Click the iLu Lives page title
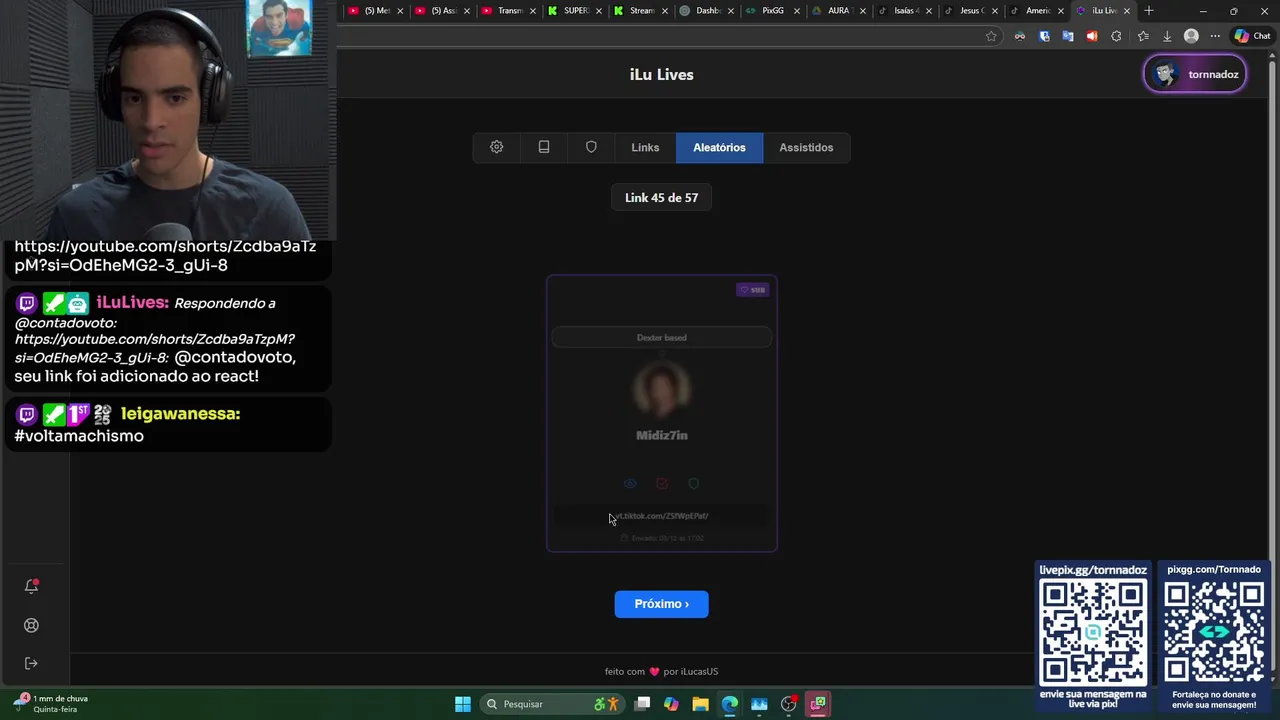 (x=661, y=74)
